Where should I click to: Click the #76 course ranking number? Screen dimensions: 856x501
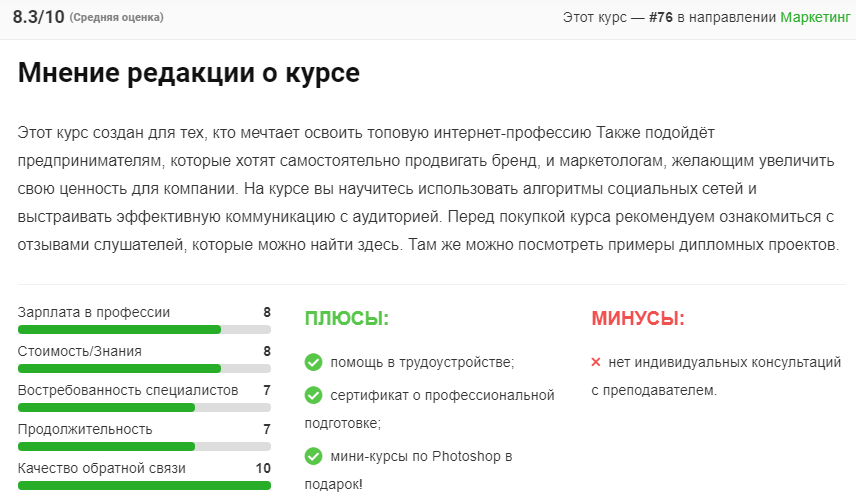coord(661,18)
